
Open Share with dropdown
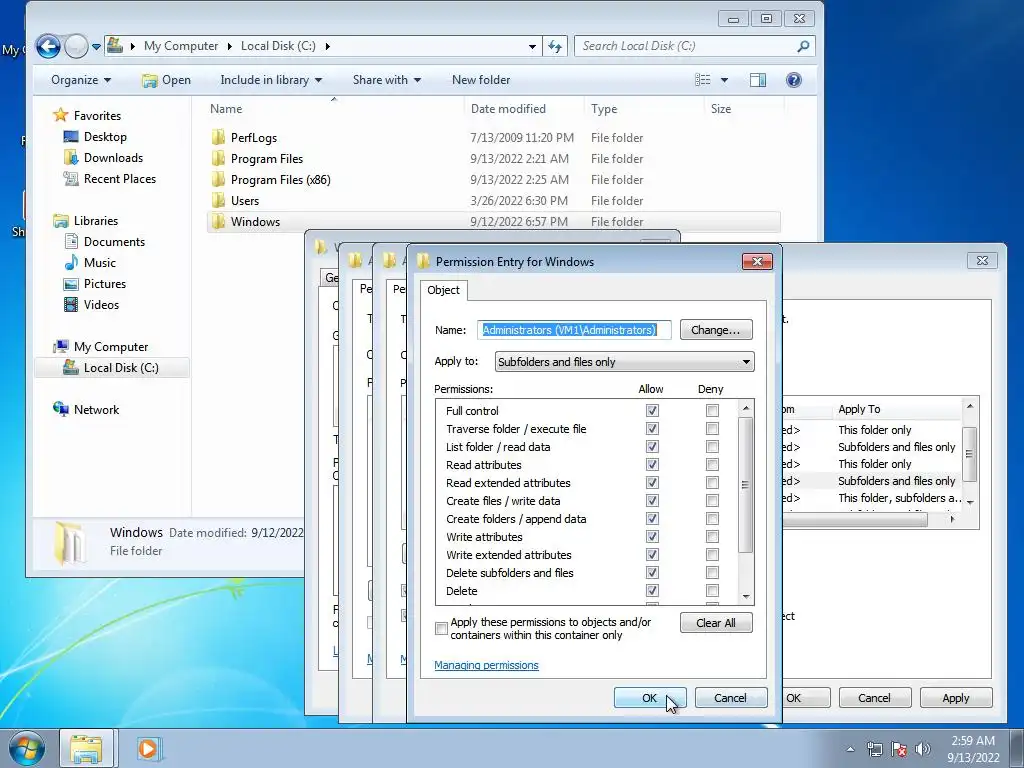(x=387, y=80)
